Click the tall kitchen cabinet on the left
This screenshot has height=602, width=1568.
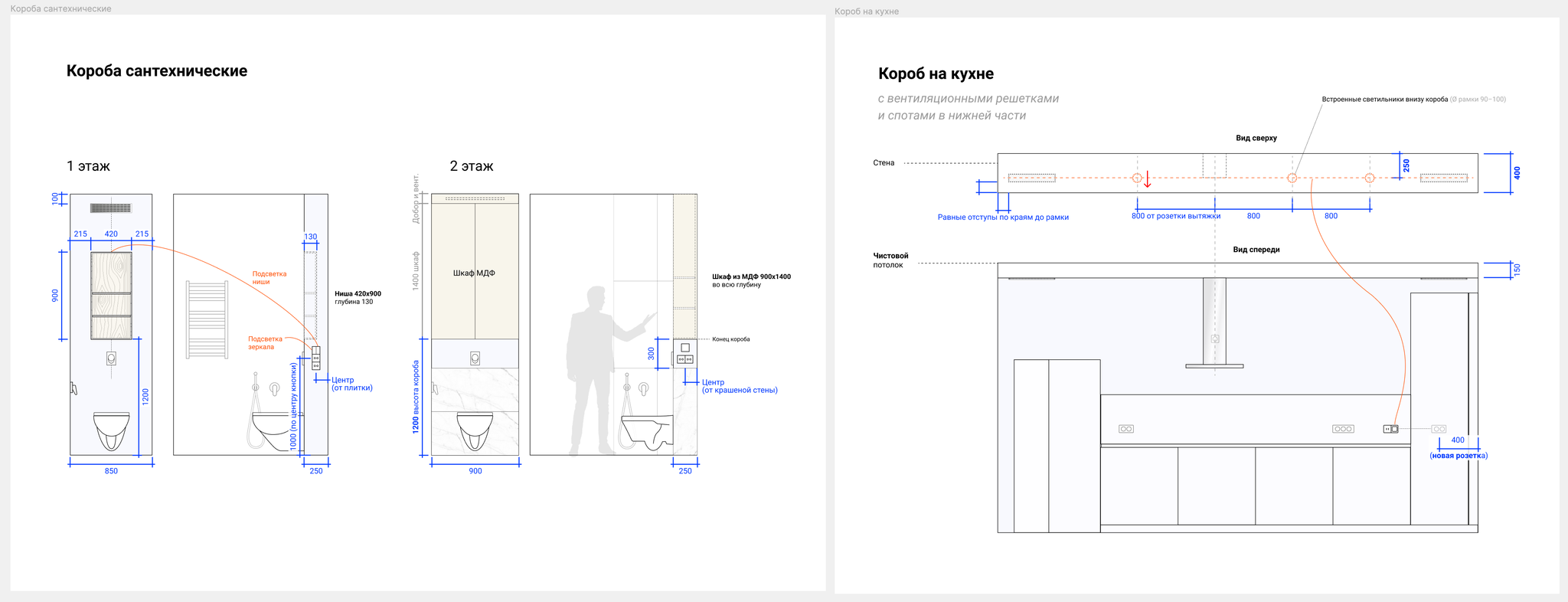[x=1057, y=446]
